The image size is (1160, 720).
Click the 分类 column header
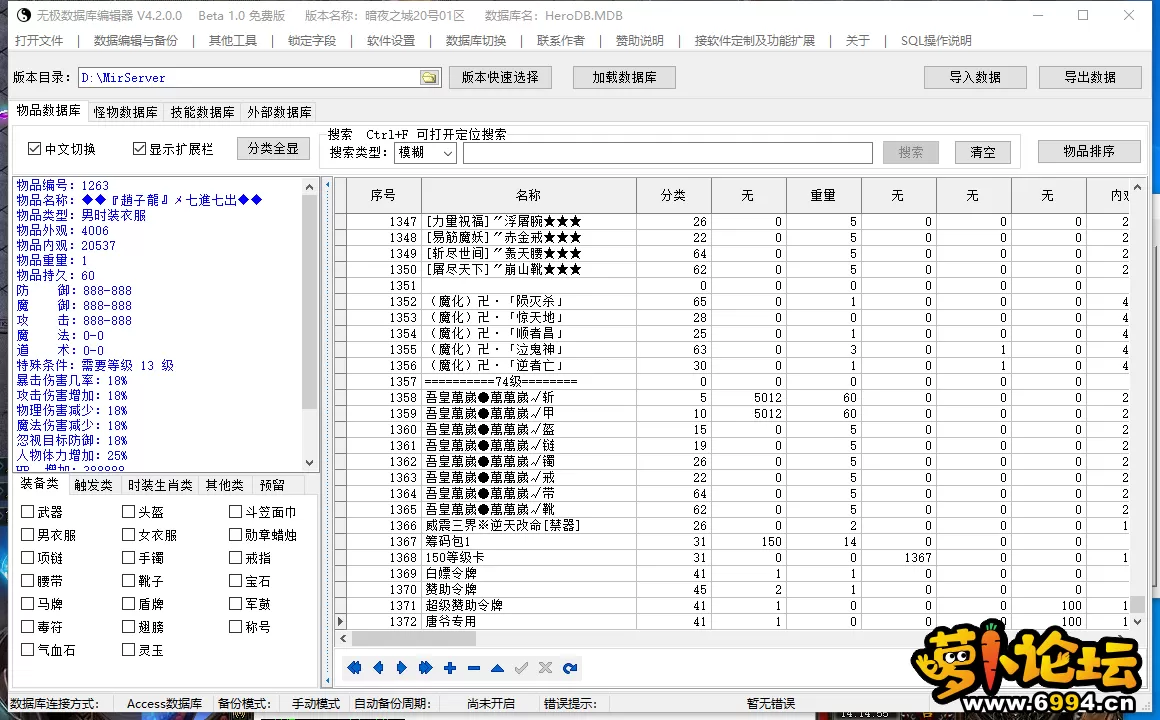click(x=673, y=195)
